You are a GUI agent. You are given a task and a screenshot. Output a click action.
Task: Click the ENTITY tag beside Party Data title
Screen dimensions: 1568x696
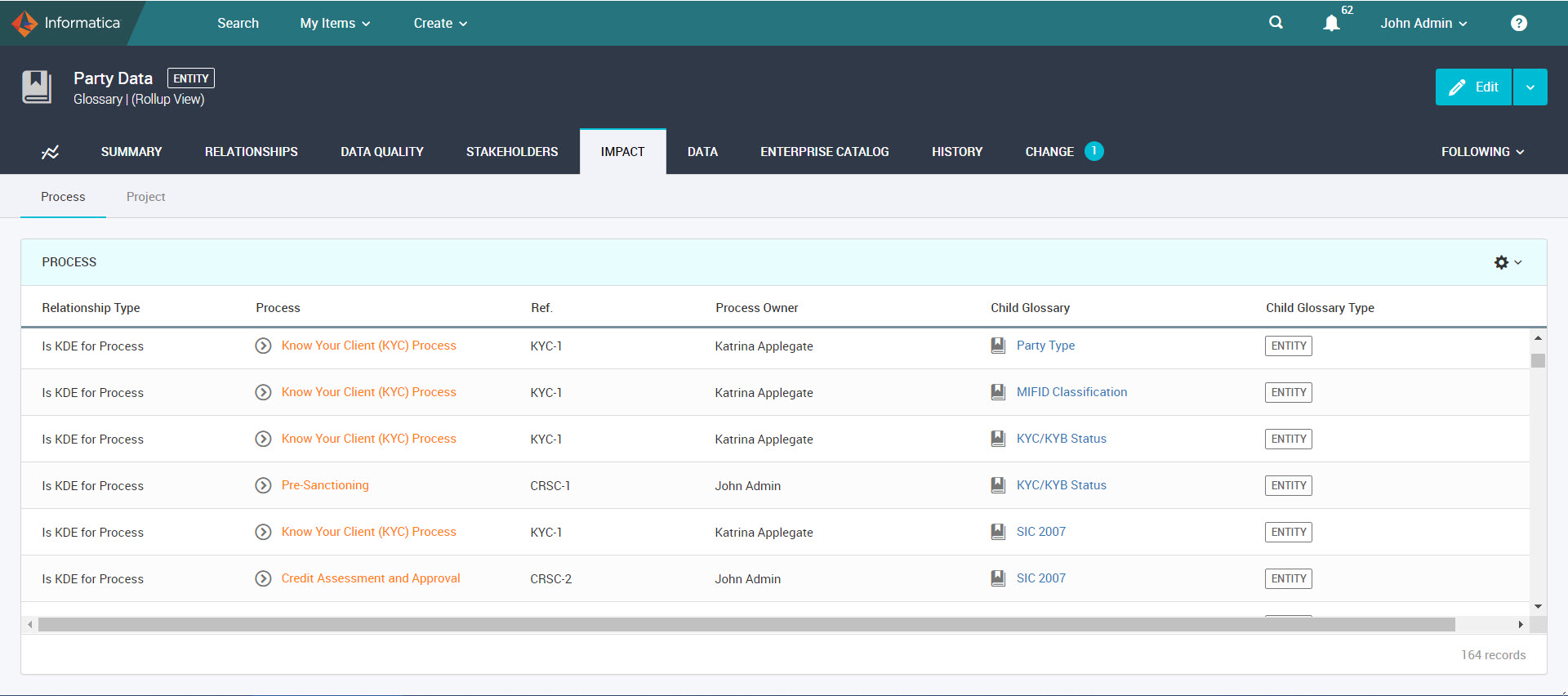pos(191,78)
